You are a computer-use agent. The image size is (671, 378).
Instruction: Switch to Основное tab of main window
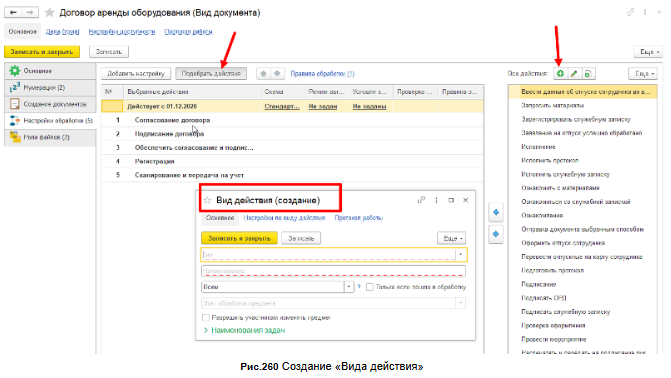23,32
